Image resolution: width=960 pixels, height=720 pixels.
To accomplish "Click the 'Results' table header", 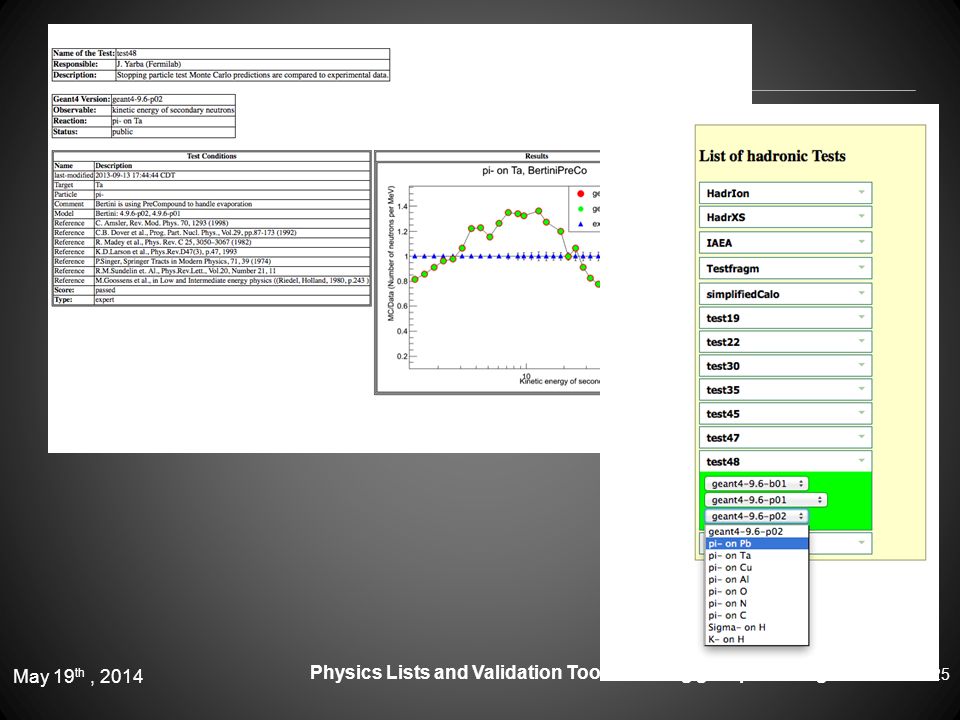I will tap(536, 156).
